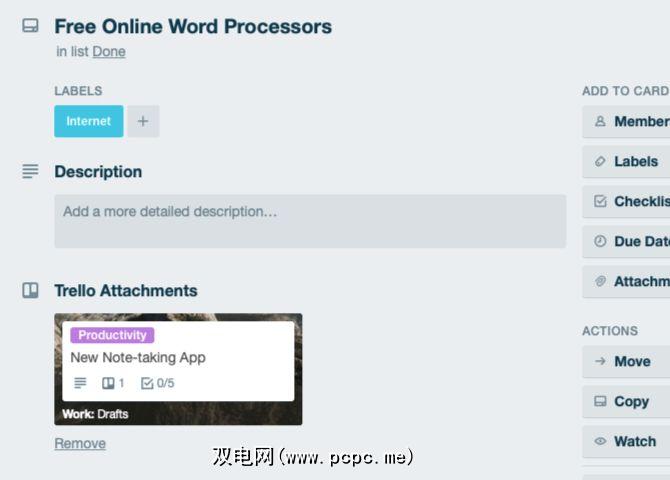This screenshot has width=670, height=480.
Task: Click the New Note-taking App title text
Action: [x=138, y=358]
